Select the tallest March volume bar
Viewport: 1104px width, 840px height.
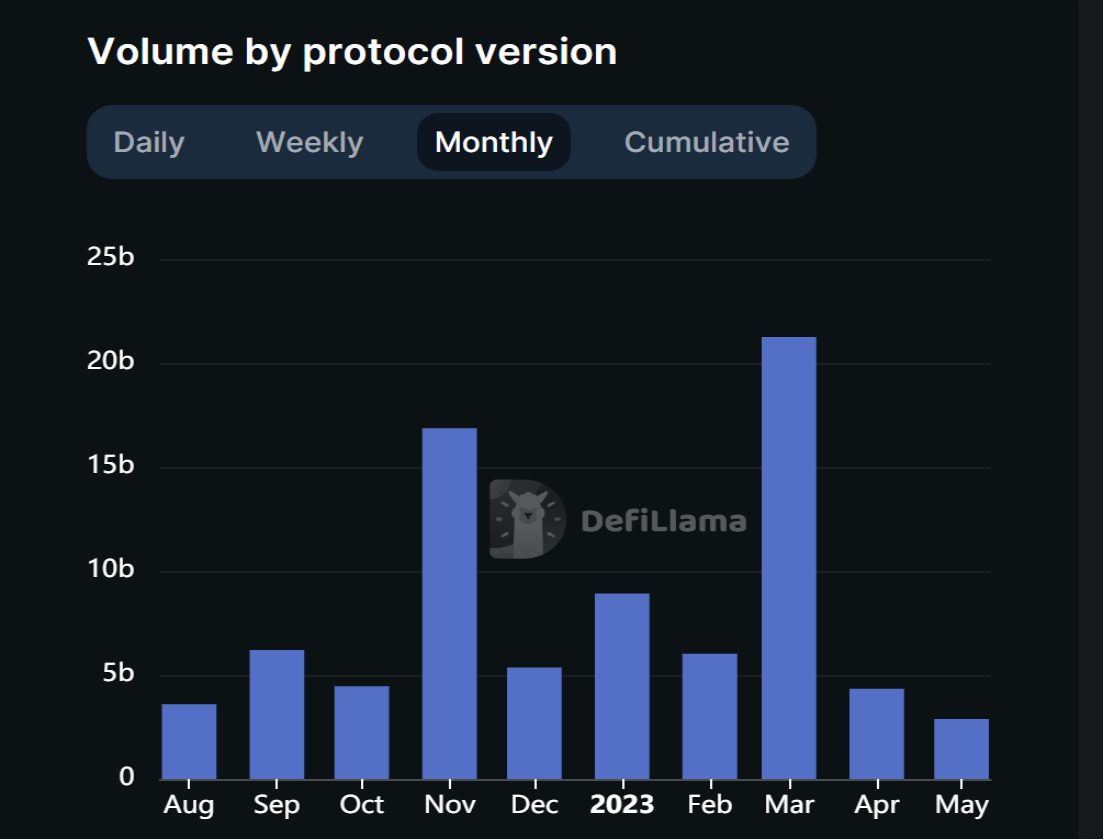click(789, 558)
